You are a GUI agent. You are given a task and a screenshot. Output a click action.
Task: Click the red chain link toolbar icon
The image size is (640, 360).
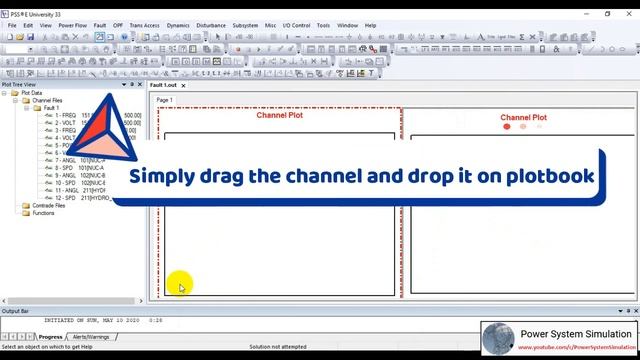(x=373, y=49)
